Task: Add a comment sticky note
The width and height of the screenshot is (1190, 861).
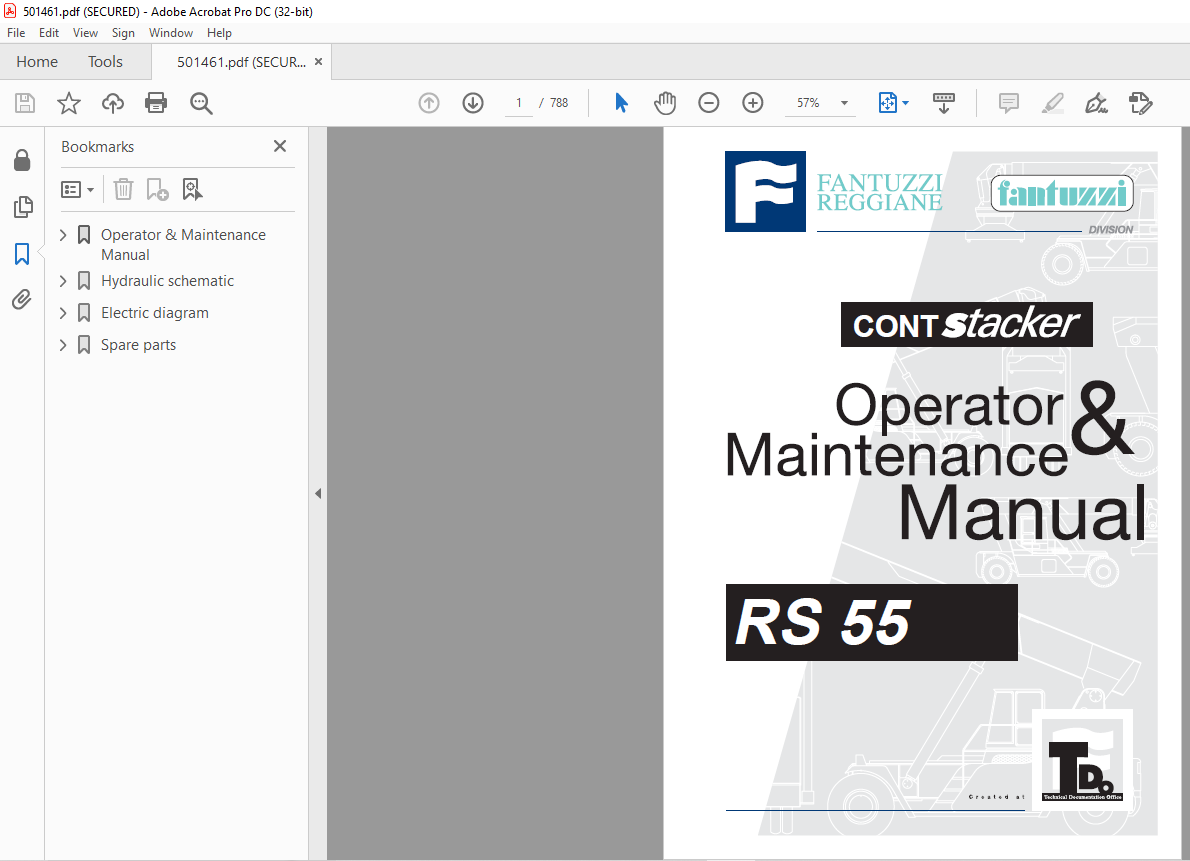Action: 1009,102
